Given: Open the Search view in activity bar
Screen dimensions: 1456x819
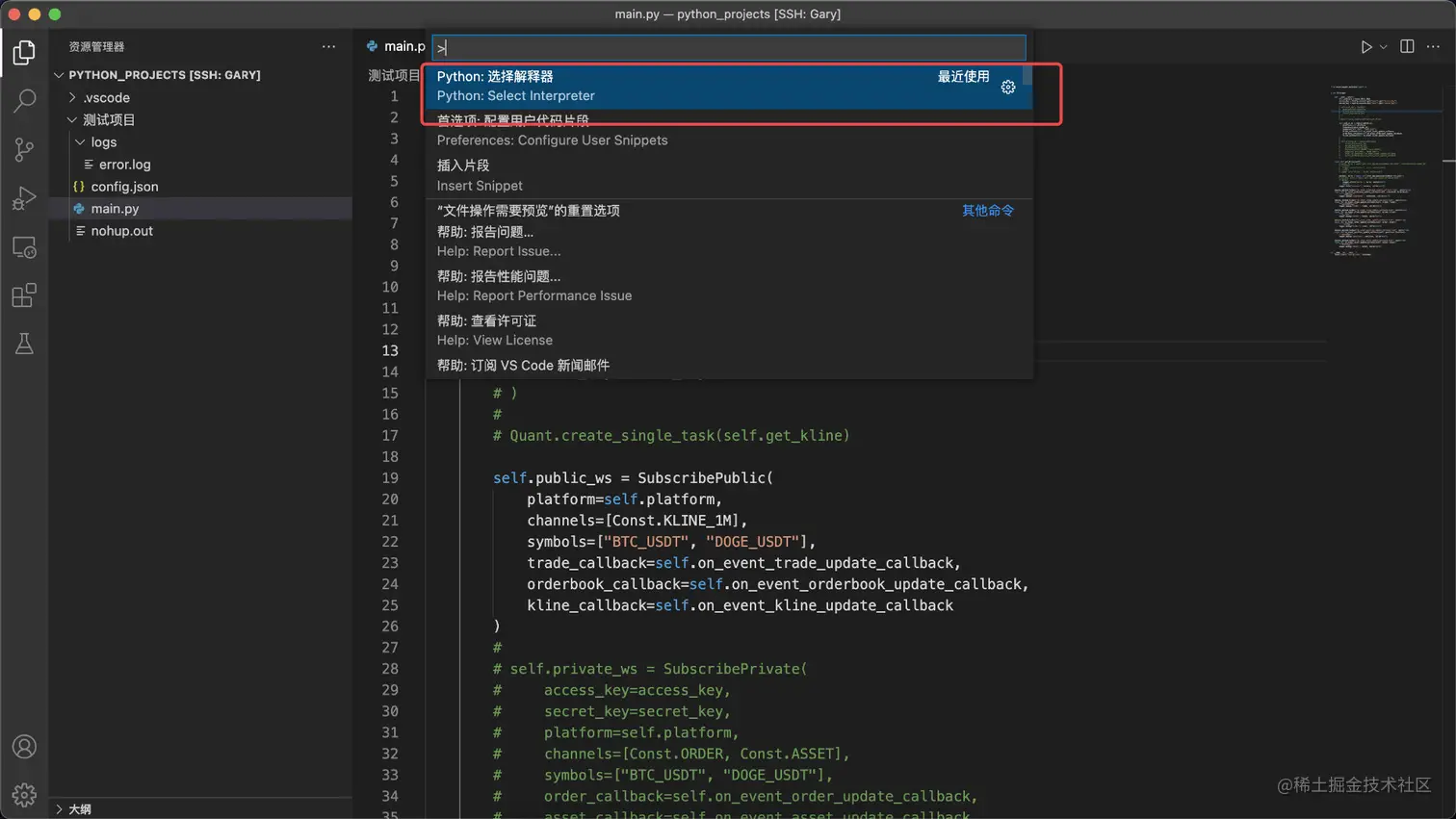Looking at the screenshot, I should pyautogui.click(x=24, y=100).
